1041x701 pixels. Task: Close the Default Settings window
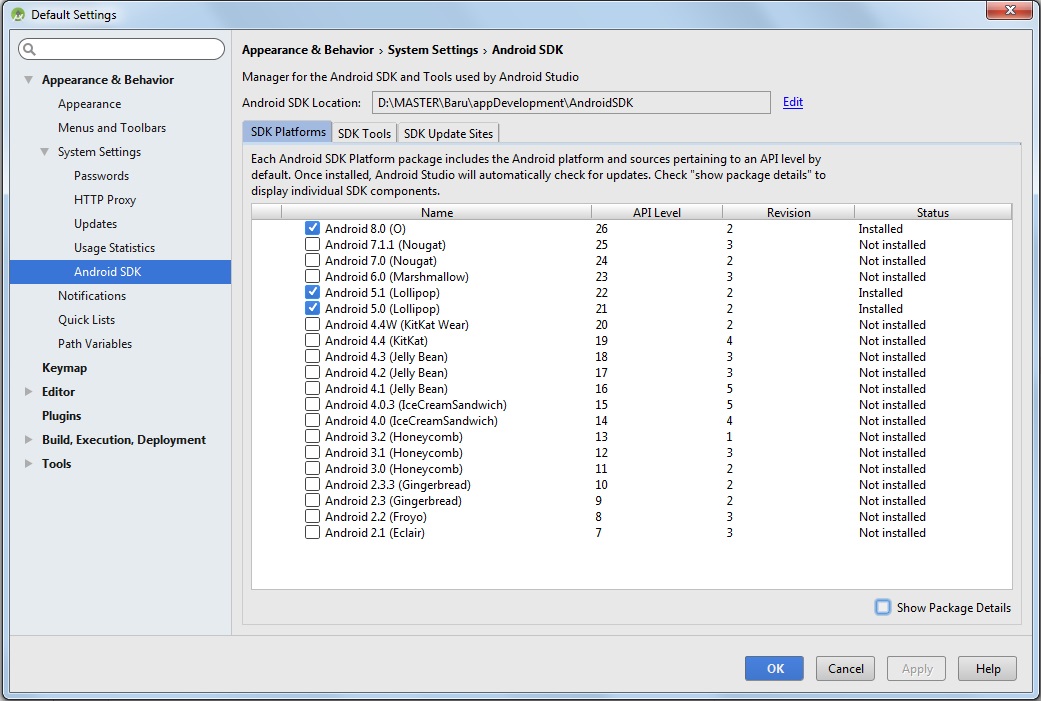(1009, 11)
